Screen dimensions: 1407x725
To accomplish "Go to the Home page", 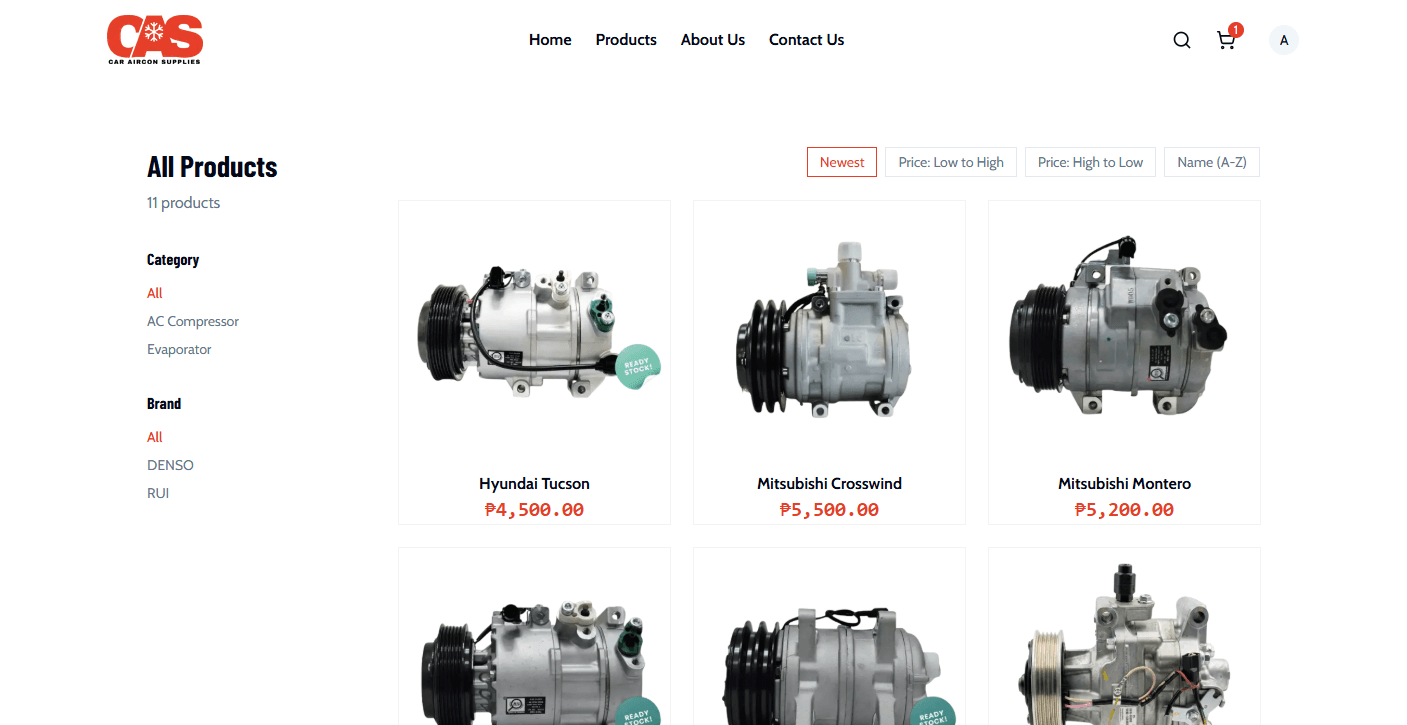I will [x=550, y=40].
